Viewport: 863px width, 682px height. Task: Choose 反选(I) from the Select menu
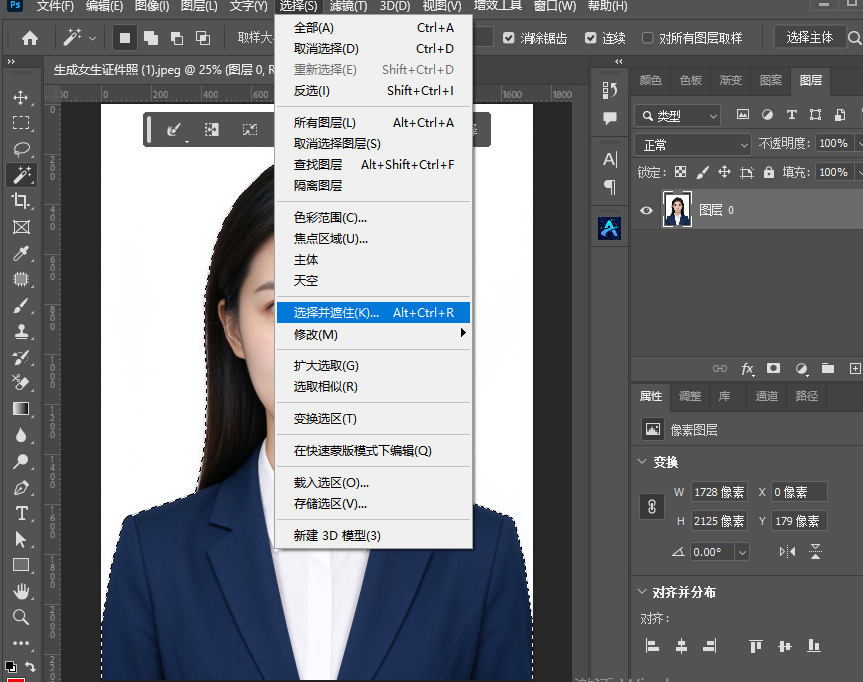pos(373,91)
